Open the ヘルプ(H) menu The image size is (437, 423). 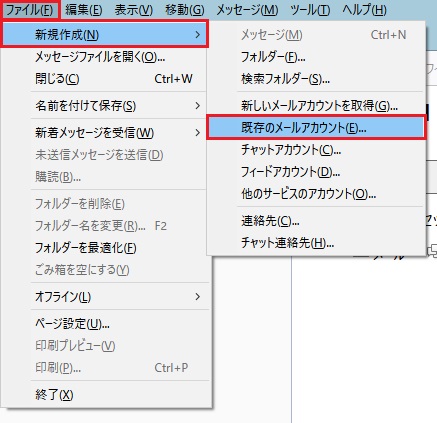[x=364, y=10]
